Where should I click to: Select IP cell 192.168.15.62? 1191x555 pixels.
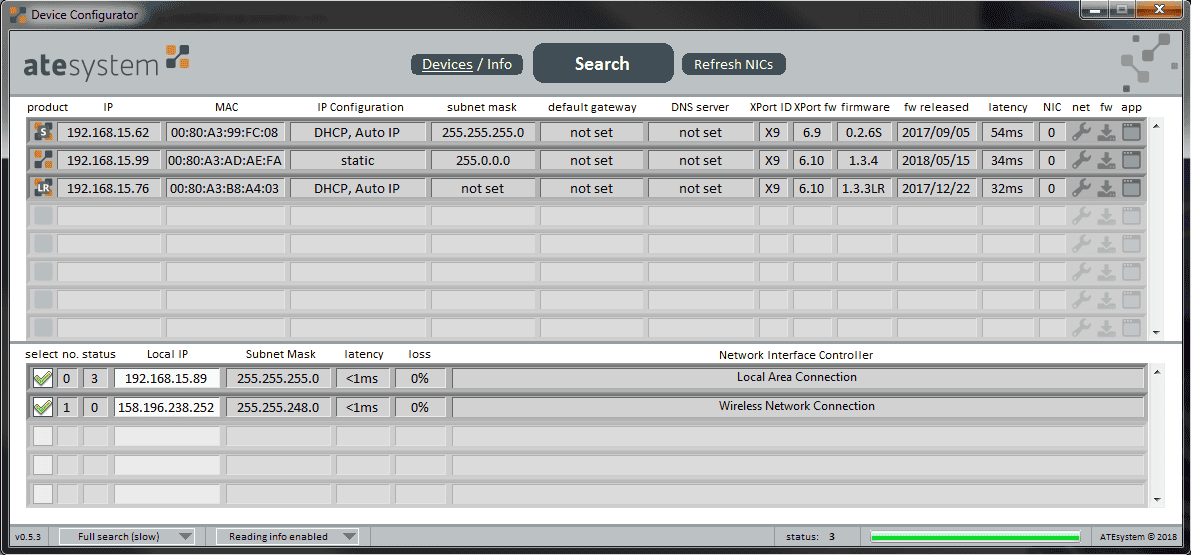coord(109,132)
